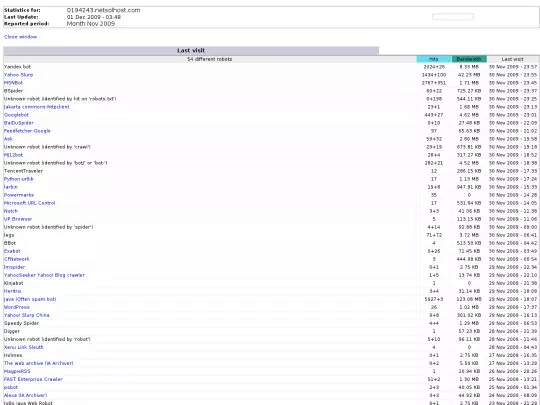Screen dimensions: 540x405
Task: Select the 'Month Nov 2009' reported period text
Action: [x=91, y=24]
